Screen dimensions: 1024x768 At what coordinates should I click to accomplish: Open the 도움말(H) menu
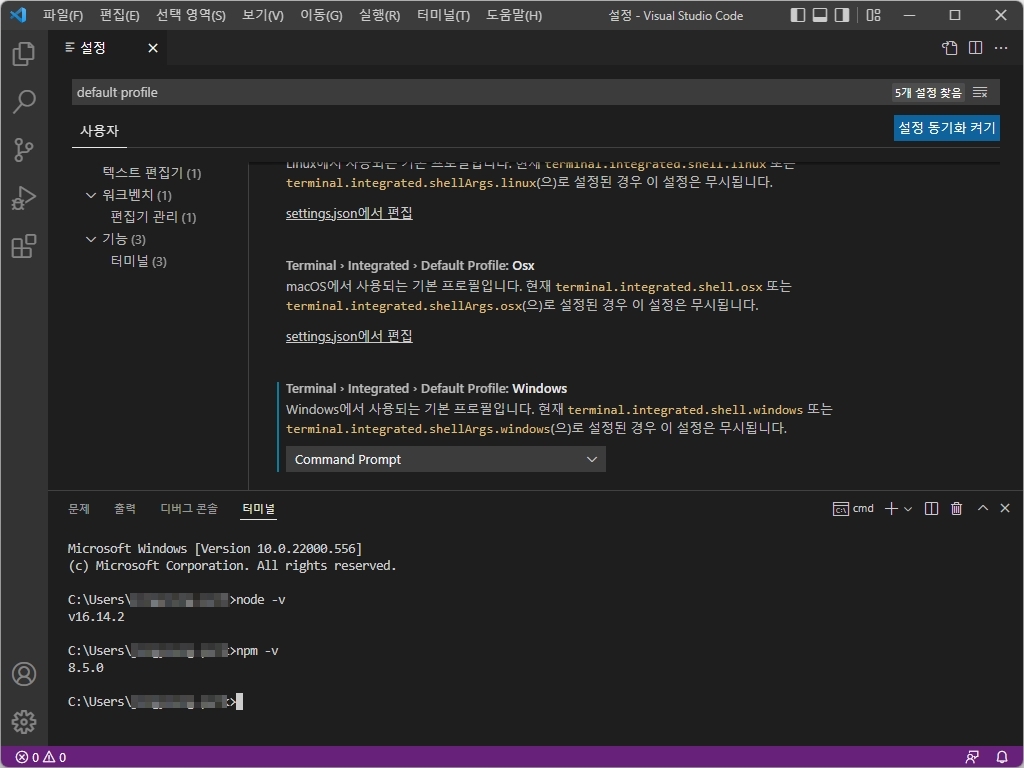coord(514,15)
